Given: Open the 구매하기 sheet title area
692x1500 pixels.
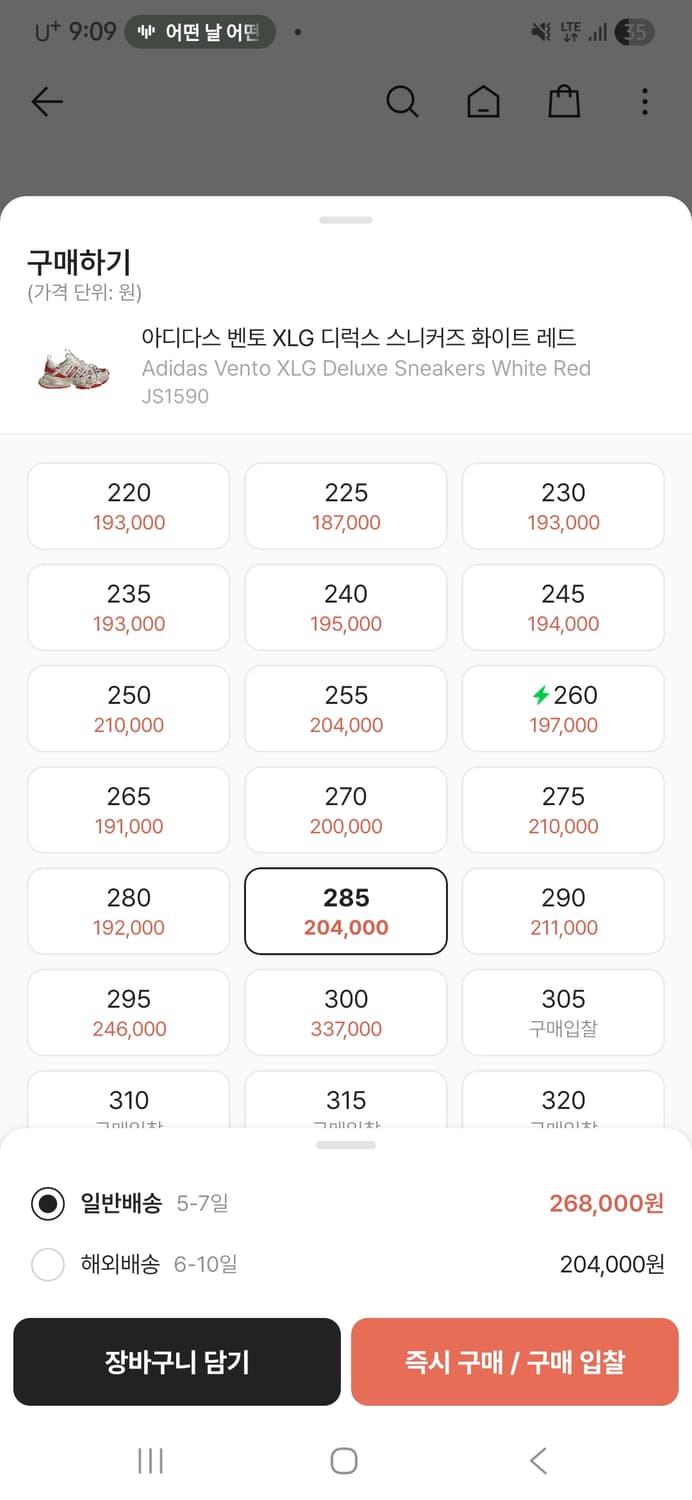Looking at the screenshot, I should tap(74, 263).
